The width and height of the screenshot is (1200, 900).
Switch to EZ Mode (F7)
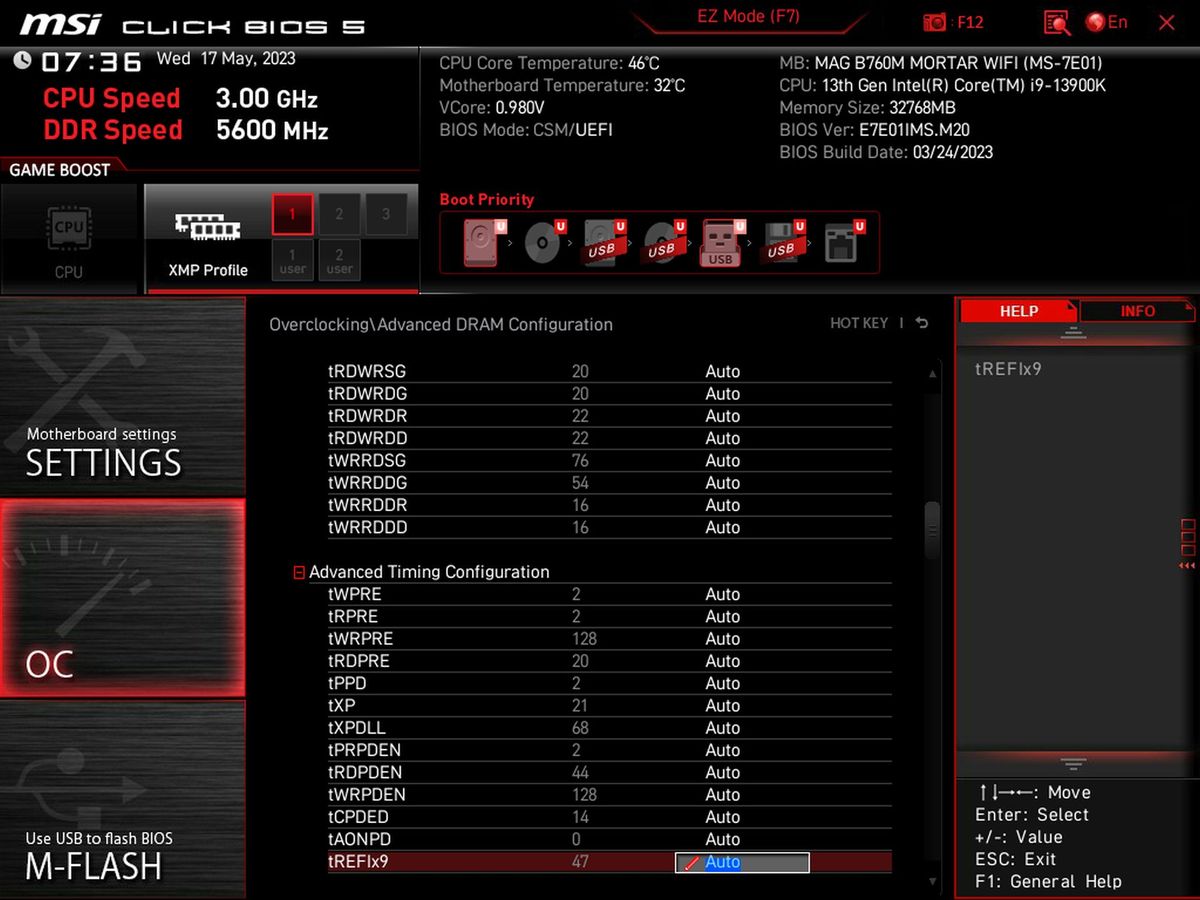748,17
